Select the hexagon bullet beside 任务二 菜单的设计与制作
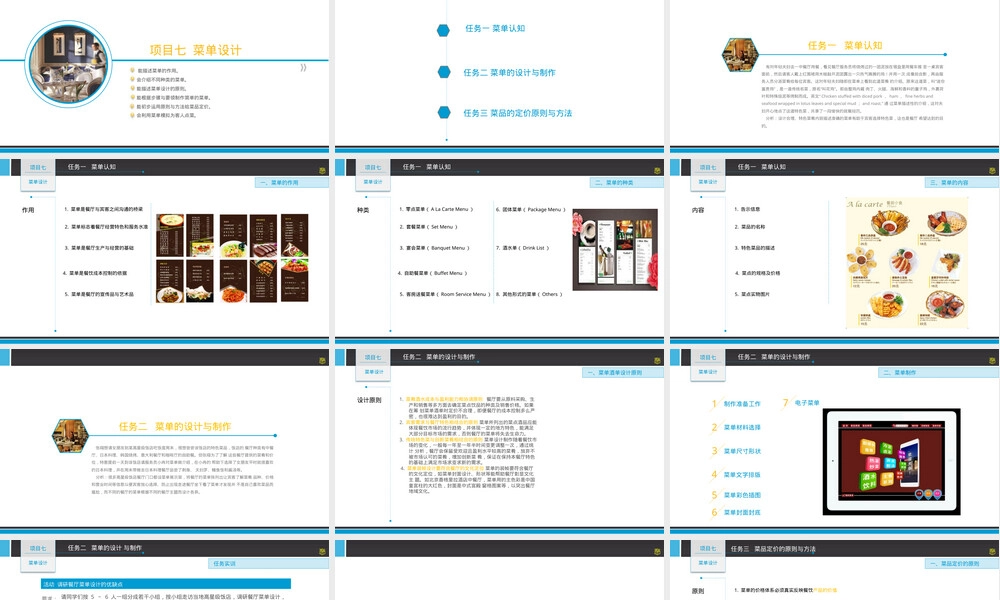This screenshot has width=1000, height=600. 444,72
